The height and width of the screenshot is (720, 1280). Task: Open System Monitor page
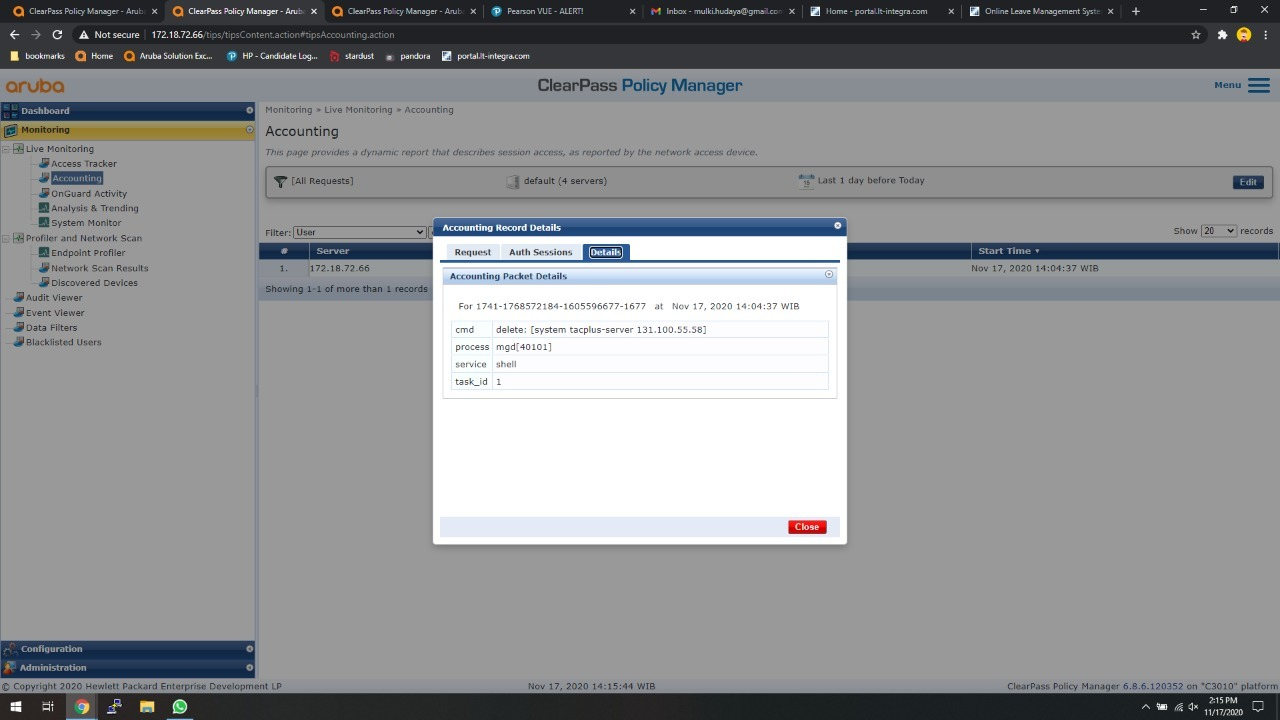(x=86, y=223)
